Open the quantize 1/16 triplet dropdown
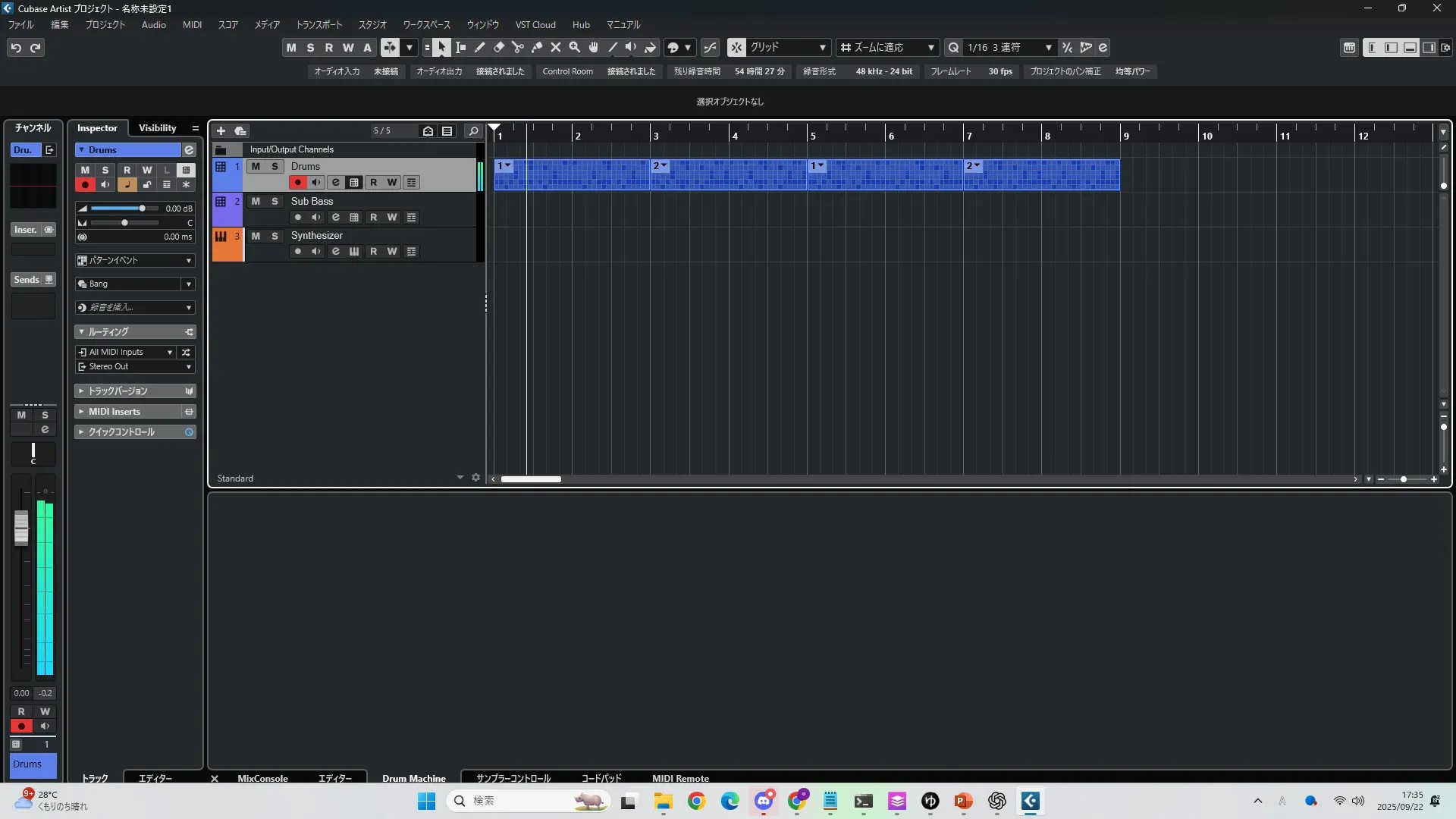Viewport: 1456px width, 819px height. (x=1049, y=48)
